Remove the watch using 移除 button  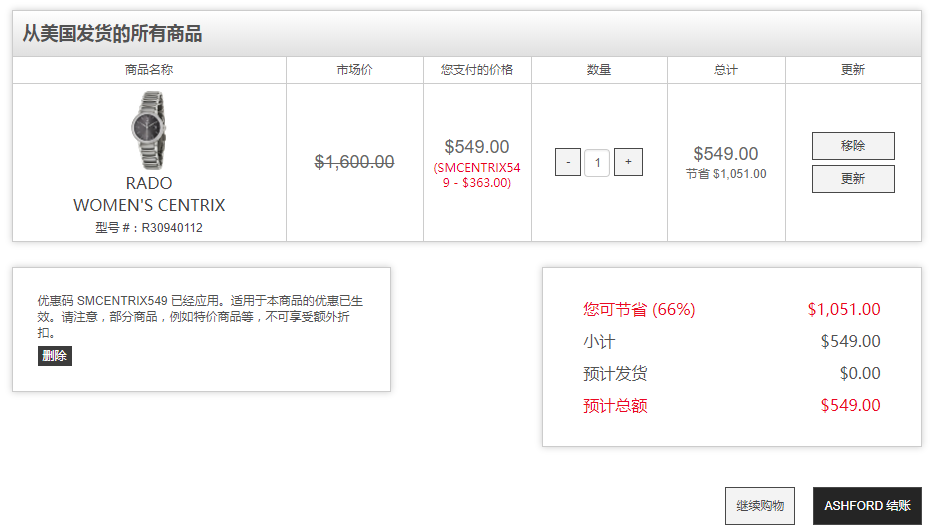click(x=853, y=145)
